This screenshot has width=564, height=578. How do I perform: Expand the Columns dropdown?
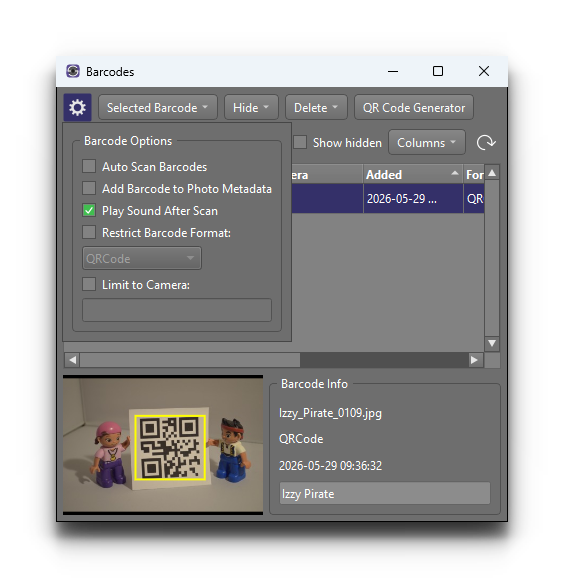[x=427, y=143]
